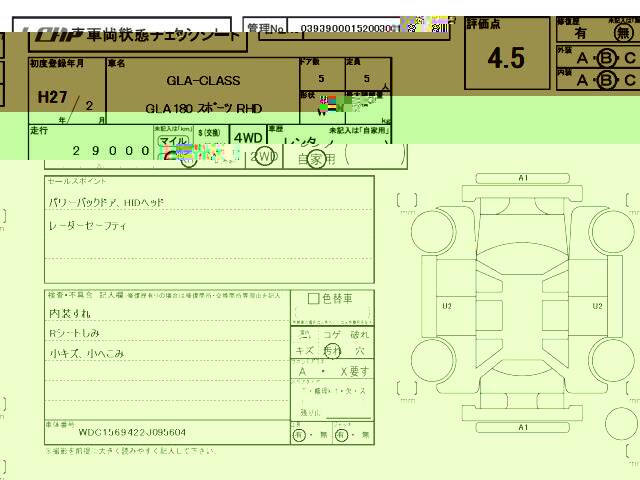Click the GLA-CLASS car name

[203, 80]
